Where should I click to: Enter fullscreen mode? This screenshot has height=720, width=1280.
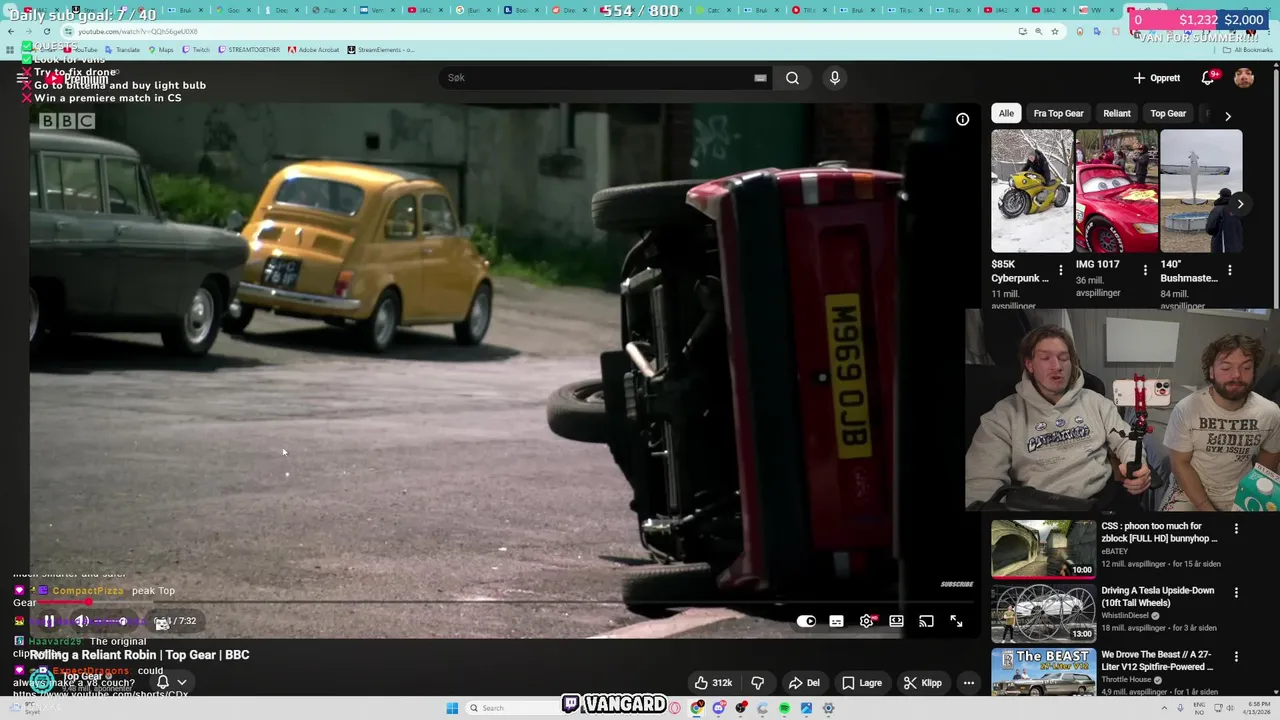(x=956, y=621)
